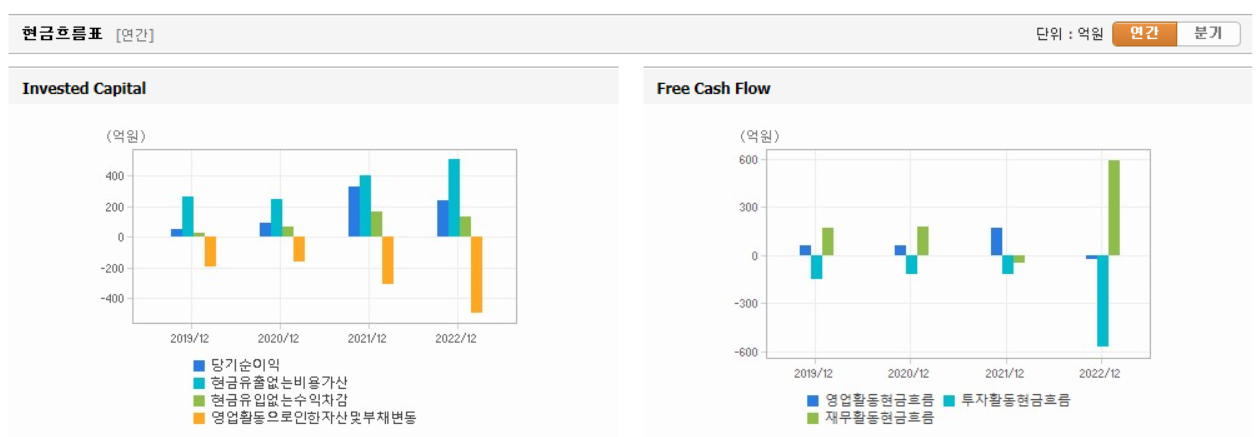Click the 2020/12 green bar in Free Cash Flow
This screenshot has width=1257, height=437.
[x=922, y=241]
